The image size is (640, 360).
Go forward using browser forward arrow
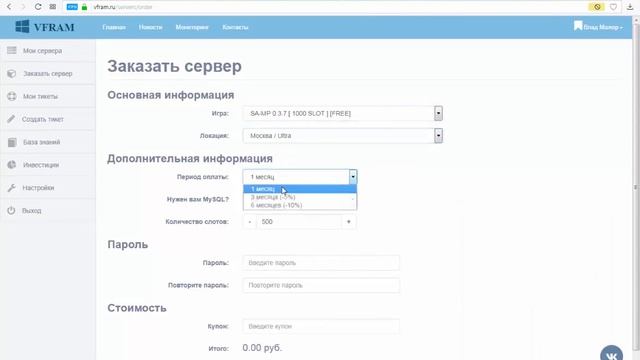click(x=23, y=7)
